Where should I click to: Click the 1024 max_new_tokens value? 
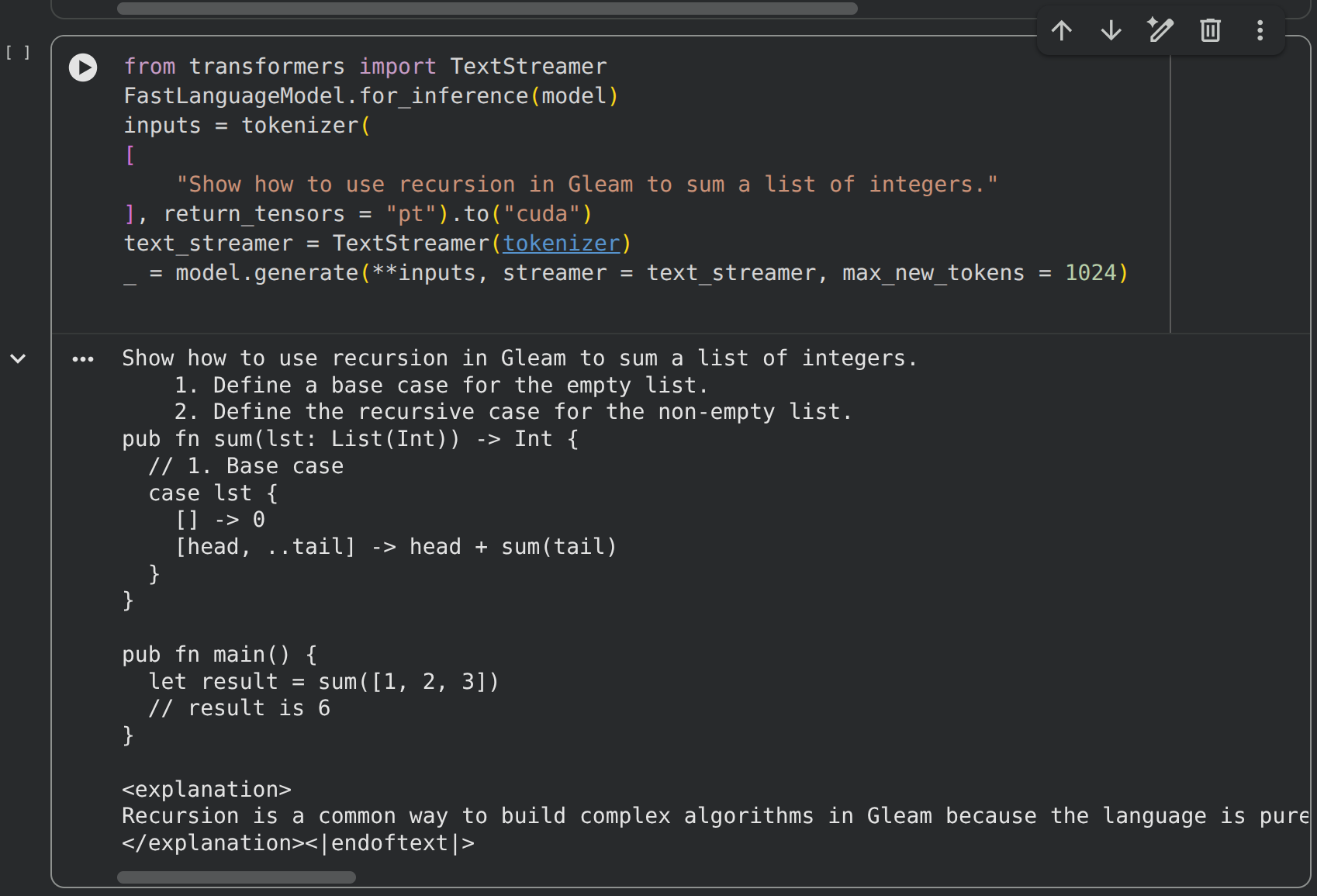1091,273
